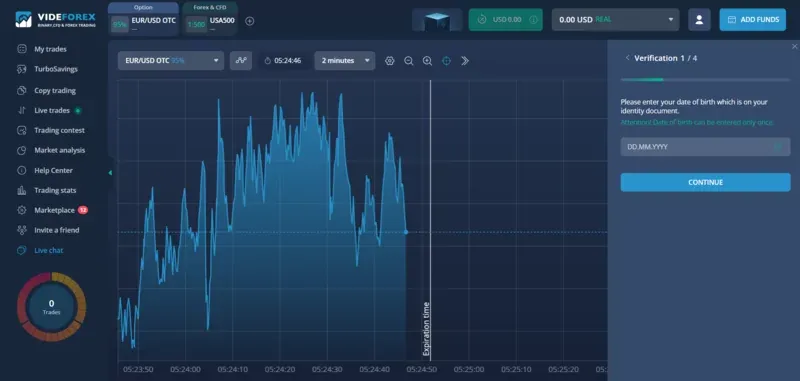The image size is (800, 381).
Task: Click the Market analysis pie icon
Action: [x=21, y=150]
